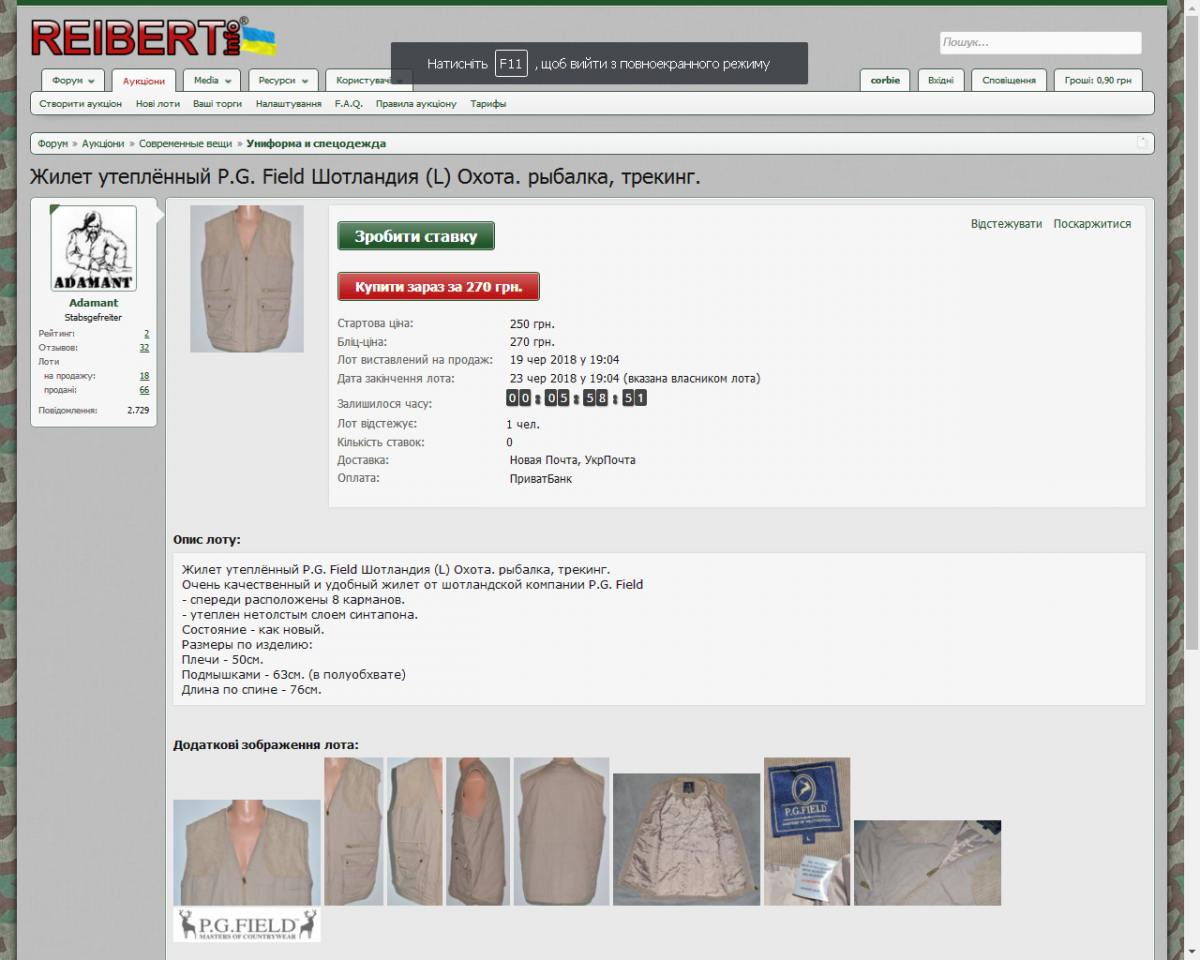Screen dimensions: 1200x960
Task: Select the start price '250 грн.' value
Action: (532, 324)
